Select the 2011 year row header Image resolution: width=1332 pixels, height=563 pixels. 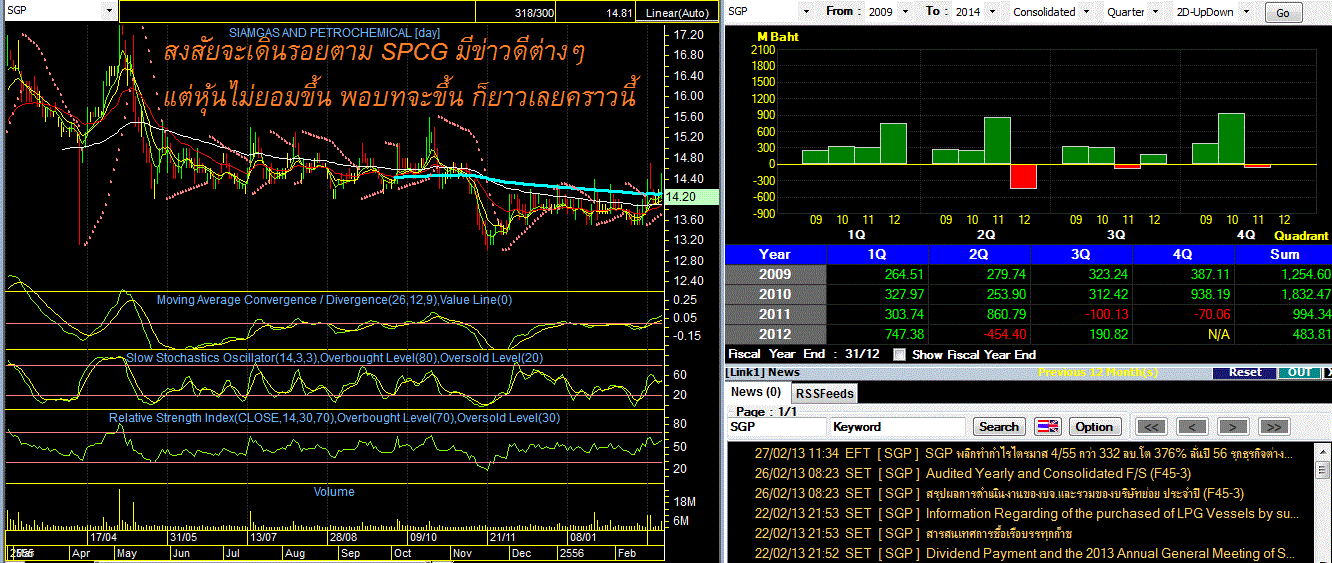(x=775, y=314)
